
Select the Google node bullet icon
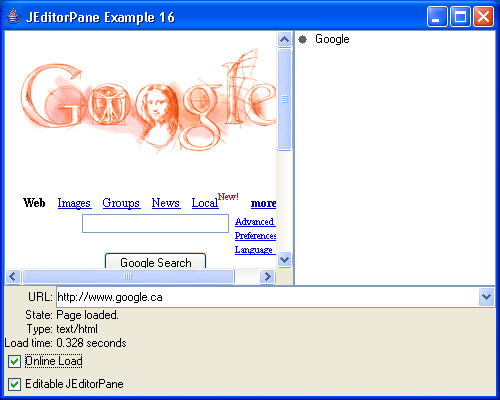pos(302,40)
